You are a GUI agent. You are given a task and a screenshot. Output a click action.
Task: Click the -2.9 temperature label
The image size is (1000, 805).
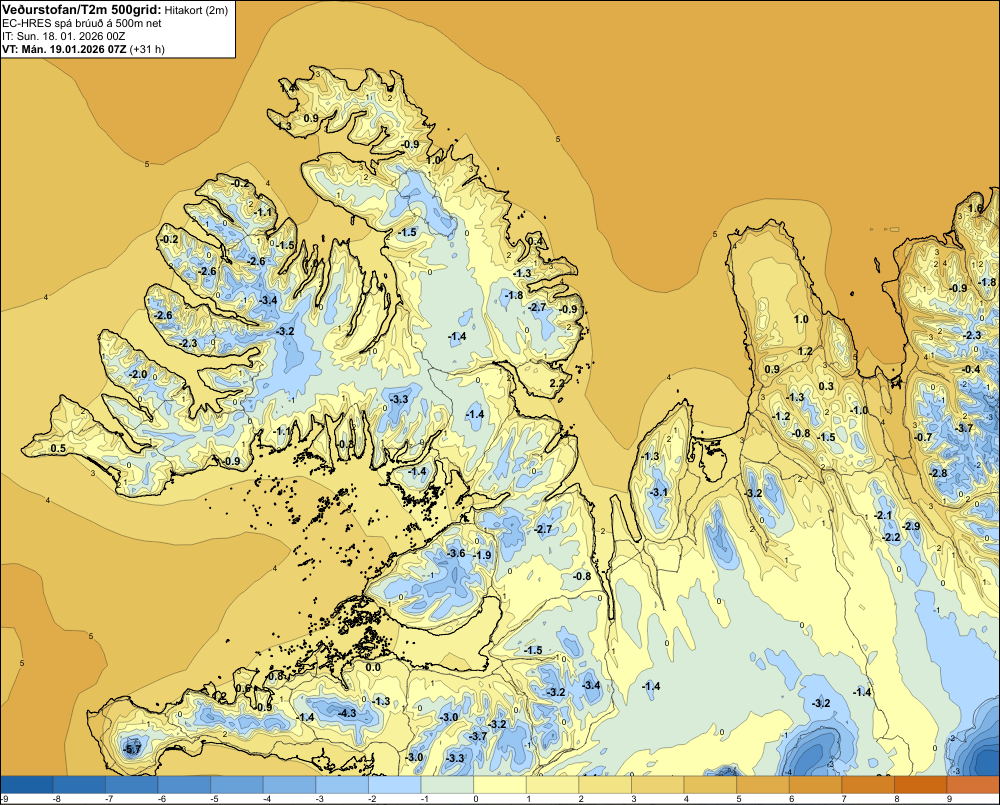(911, 526)
